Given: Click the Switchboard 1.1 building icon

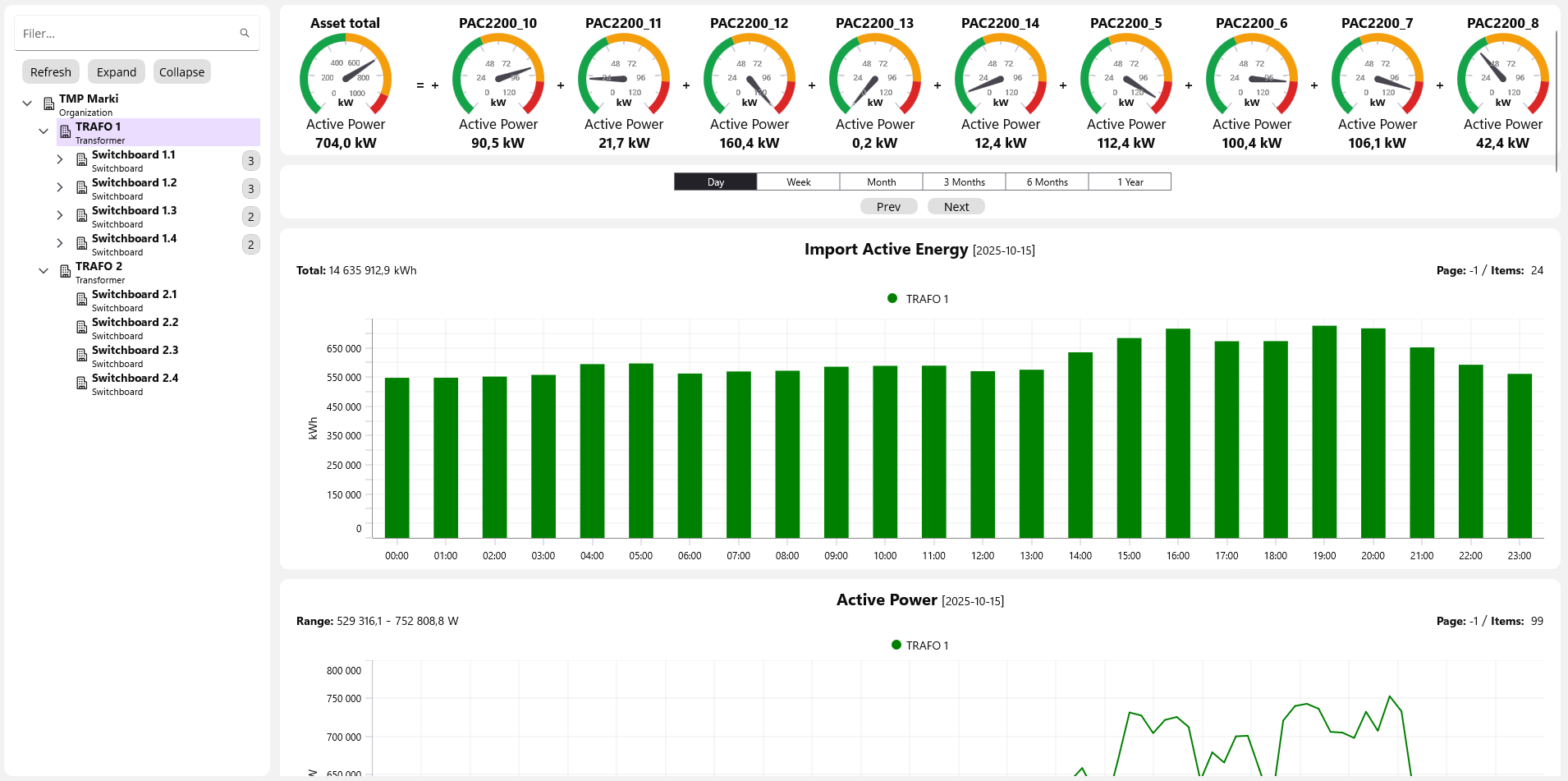Looking at the screenshot, I should tap(82, 160).
